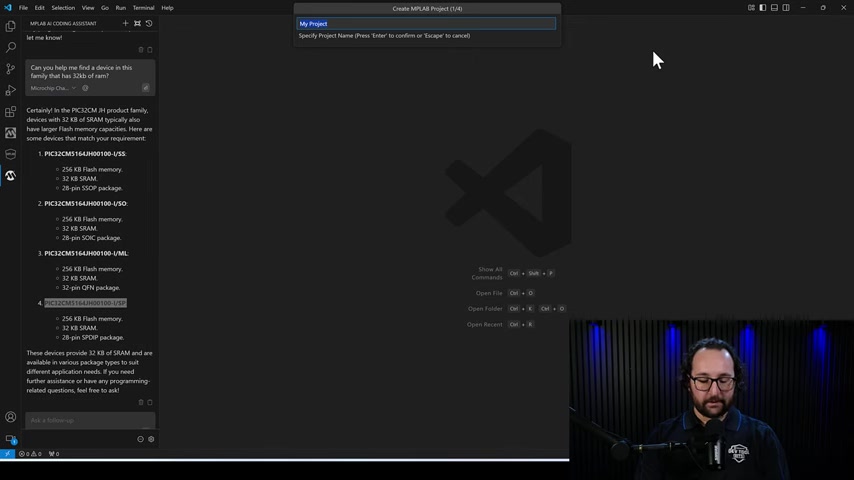The width and height of the screenshot is (854, 480).
Task: Click PIC32CM5164JH00100-I/ML device name
Action: coord(86,253)
